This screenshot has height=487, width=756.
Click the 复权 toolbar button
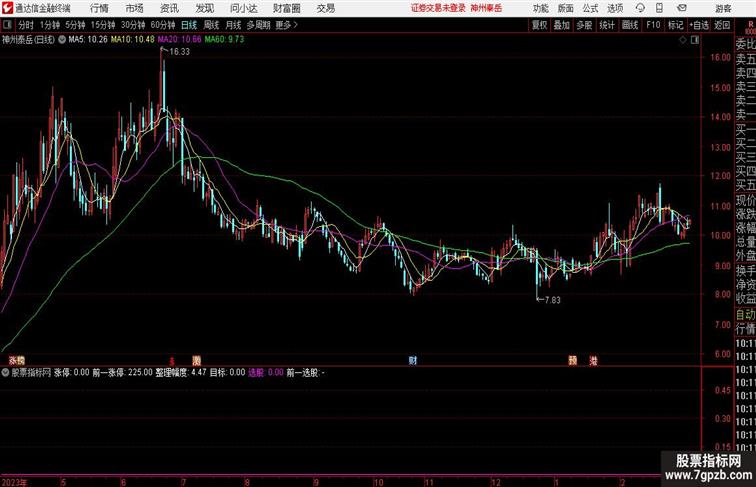[x=539, y=25]
